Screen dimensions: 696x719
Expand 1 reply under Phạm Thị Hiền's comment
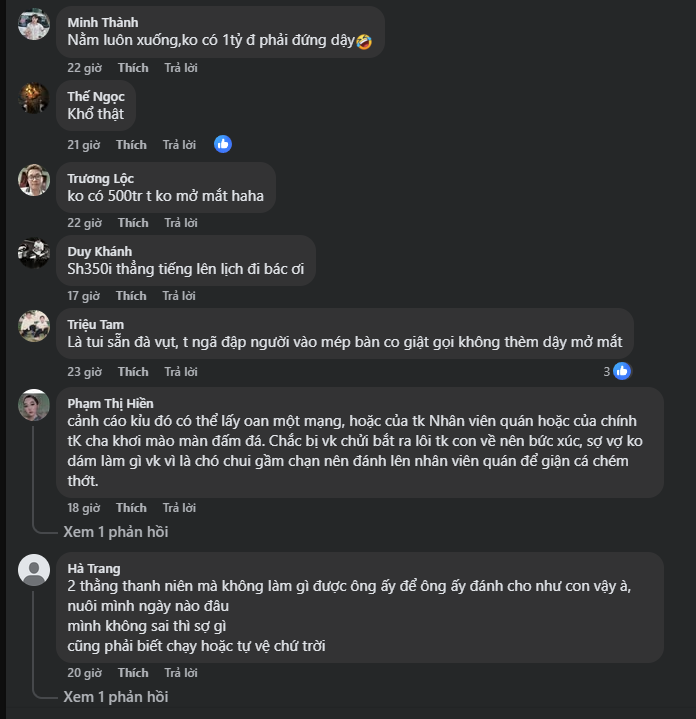click(115, 532)
